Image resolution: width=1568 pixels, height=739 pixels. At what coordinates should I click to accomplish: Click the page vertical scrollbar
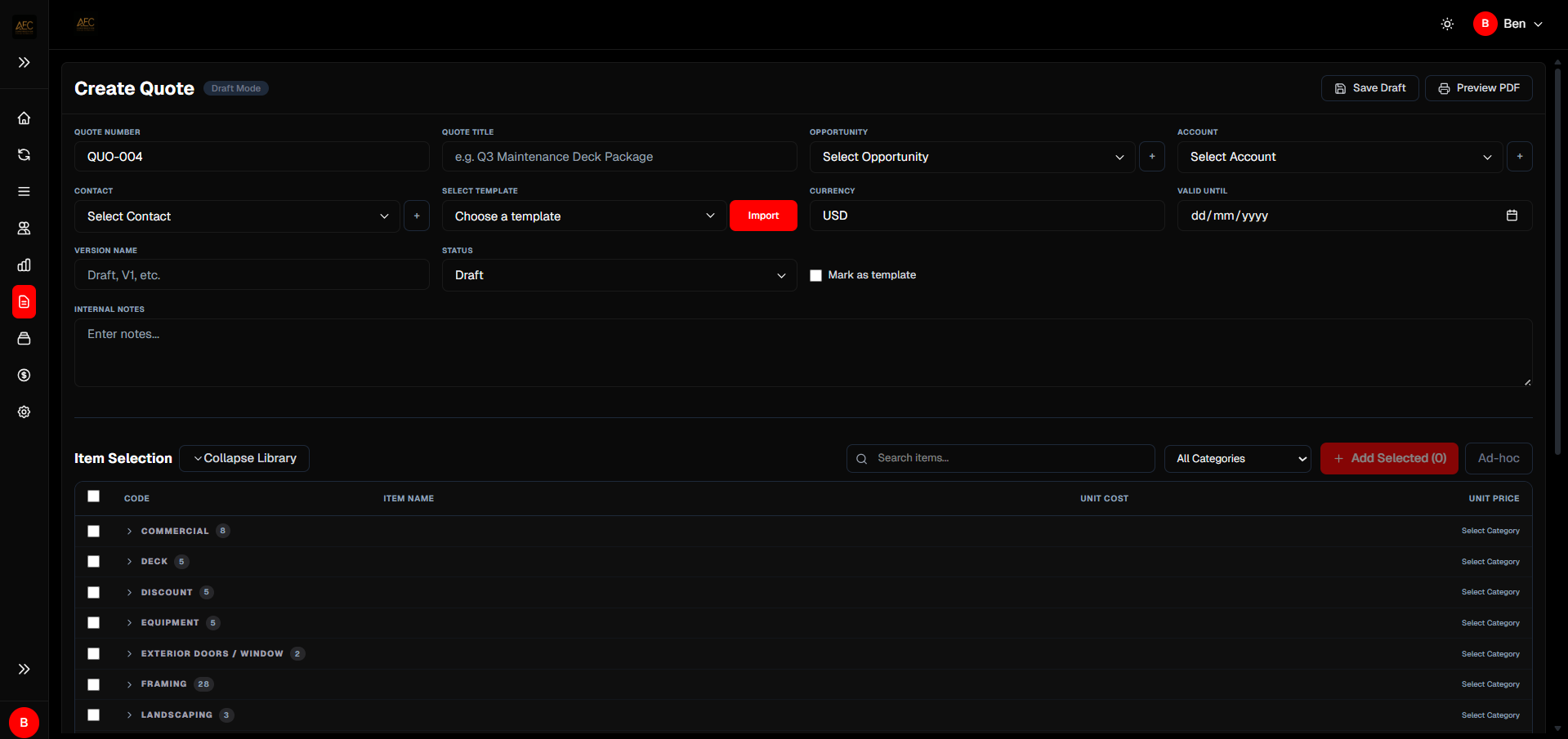[1557, 261]
